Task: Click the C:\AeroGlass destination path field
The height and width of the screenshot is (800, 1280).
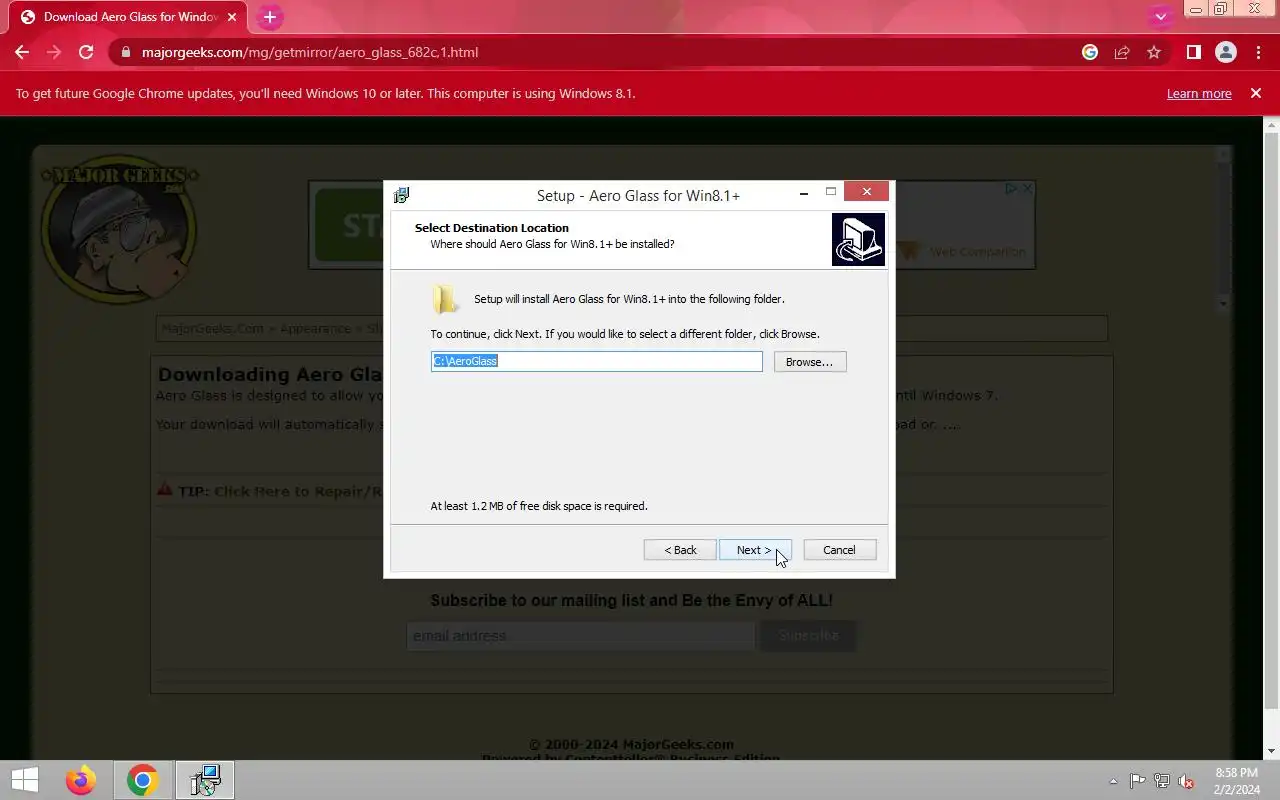Action: [596, 361]
